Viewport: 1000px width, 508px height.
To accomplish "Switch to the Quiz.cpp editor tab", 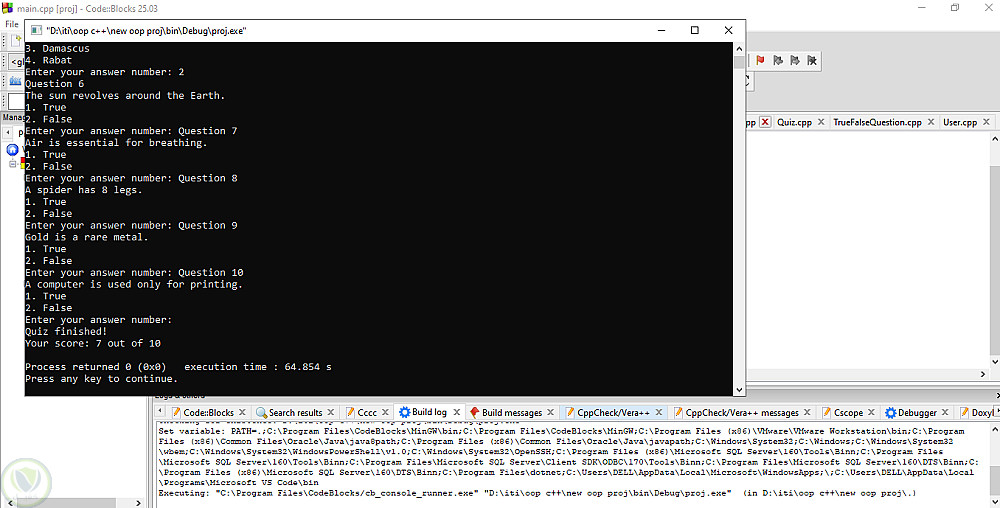I will [x=794, y=122].
